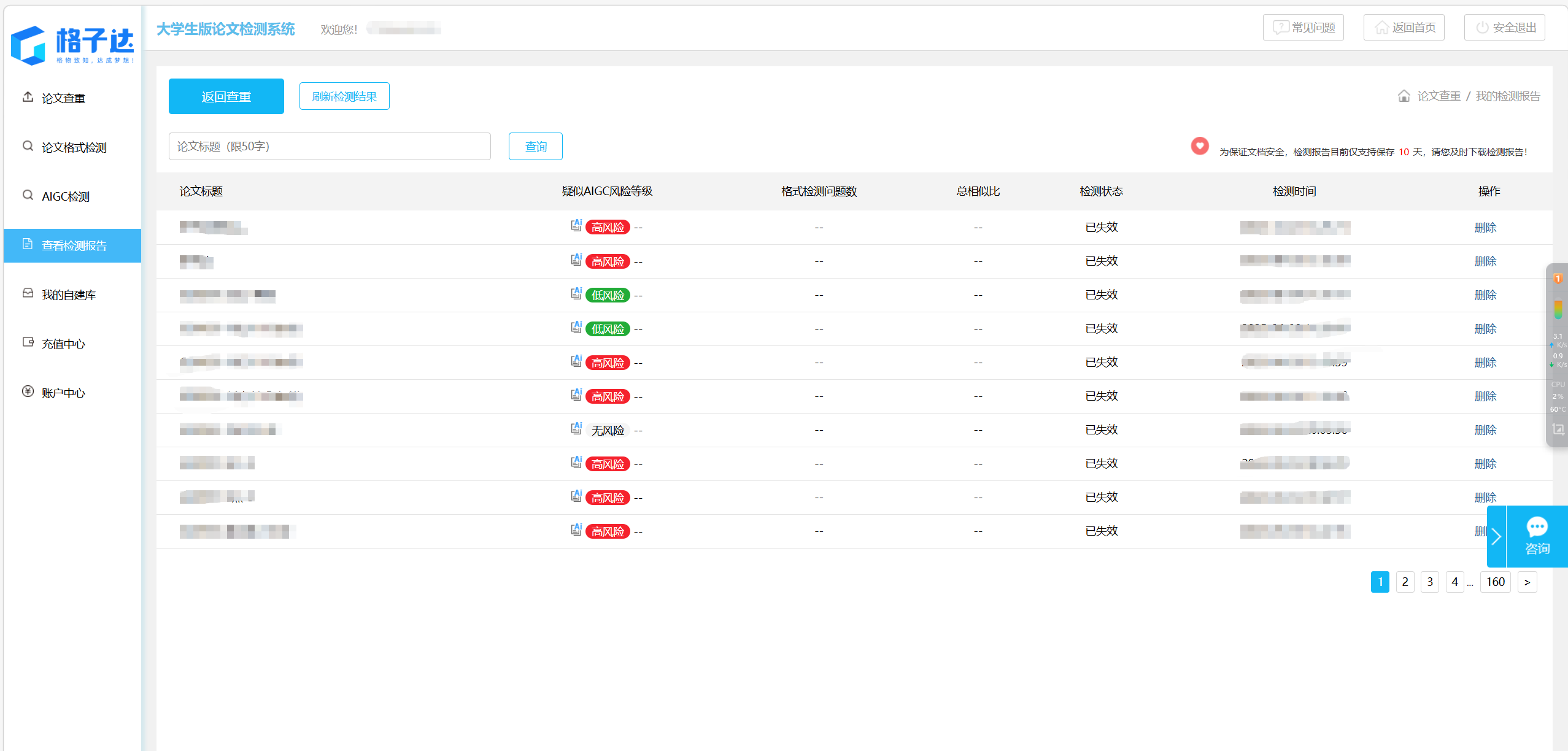Open 论文查重 in sidebar
This screenshot has height=751, width=1568.
point(63,98)
